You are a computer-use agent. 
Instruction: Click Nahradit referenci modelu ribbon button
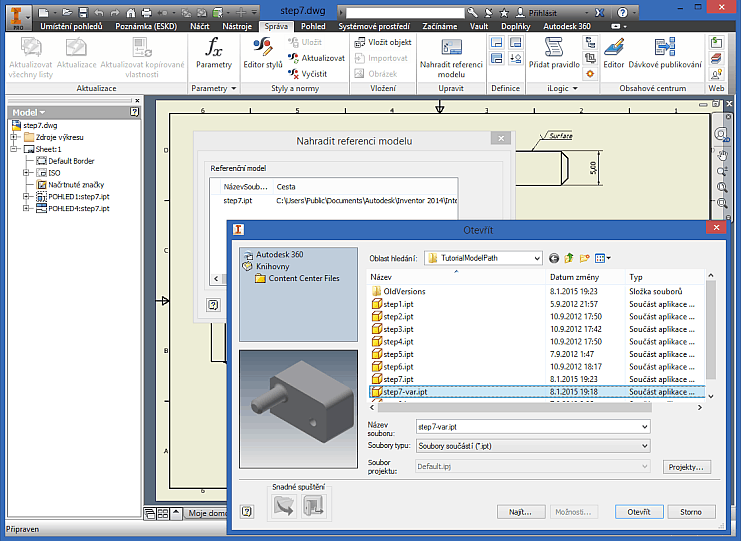point(451,58)
